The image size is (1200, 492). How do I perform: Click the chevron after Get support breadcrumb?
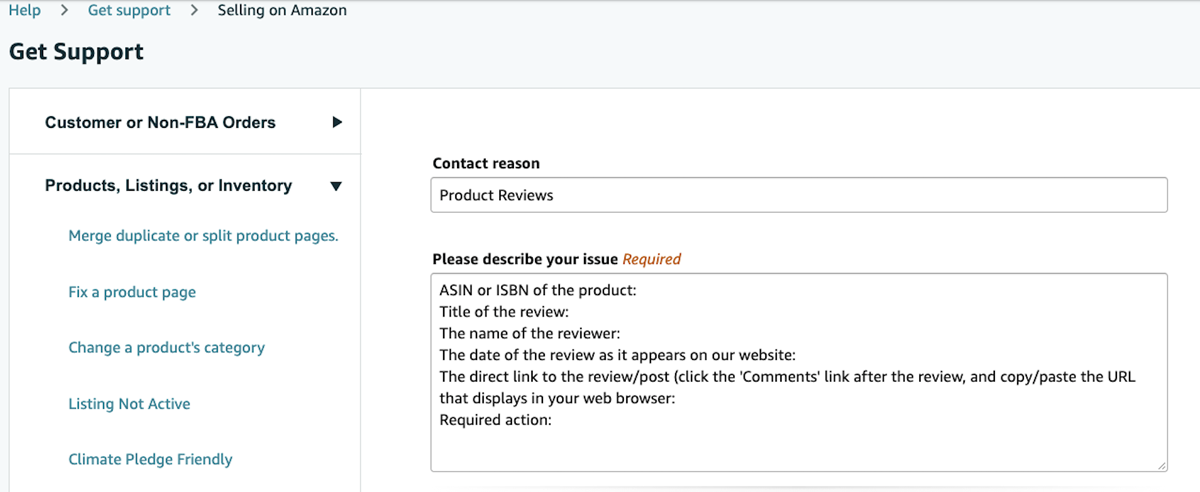194,11
